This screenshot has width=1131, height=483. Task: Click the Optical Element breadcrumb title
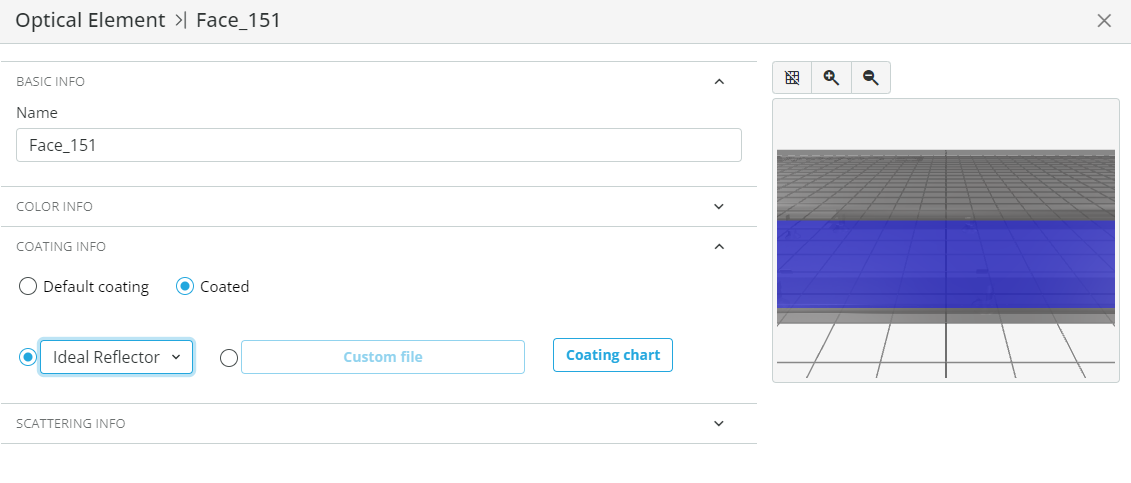(90, 20)
